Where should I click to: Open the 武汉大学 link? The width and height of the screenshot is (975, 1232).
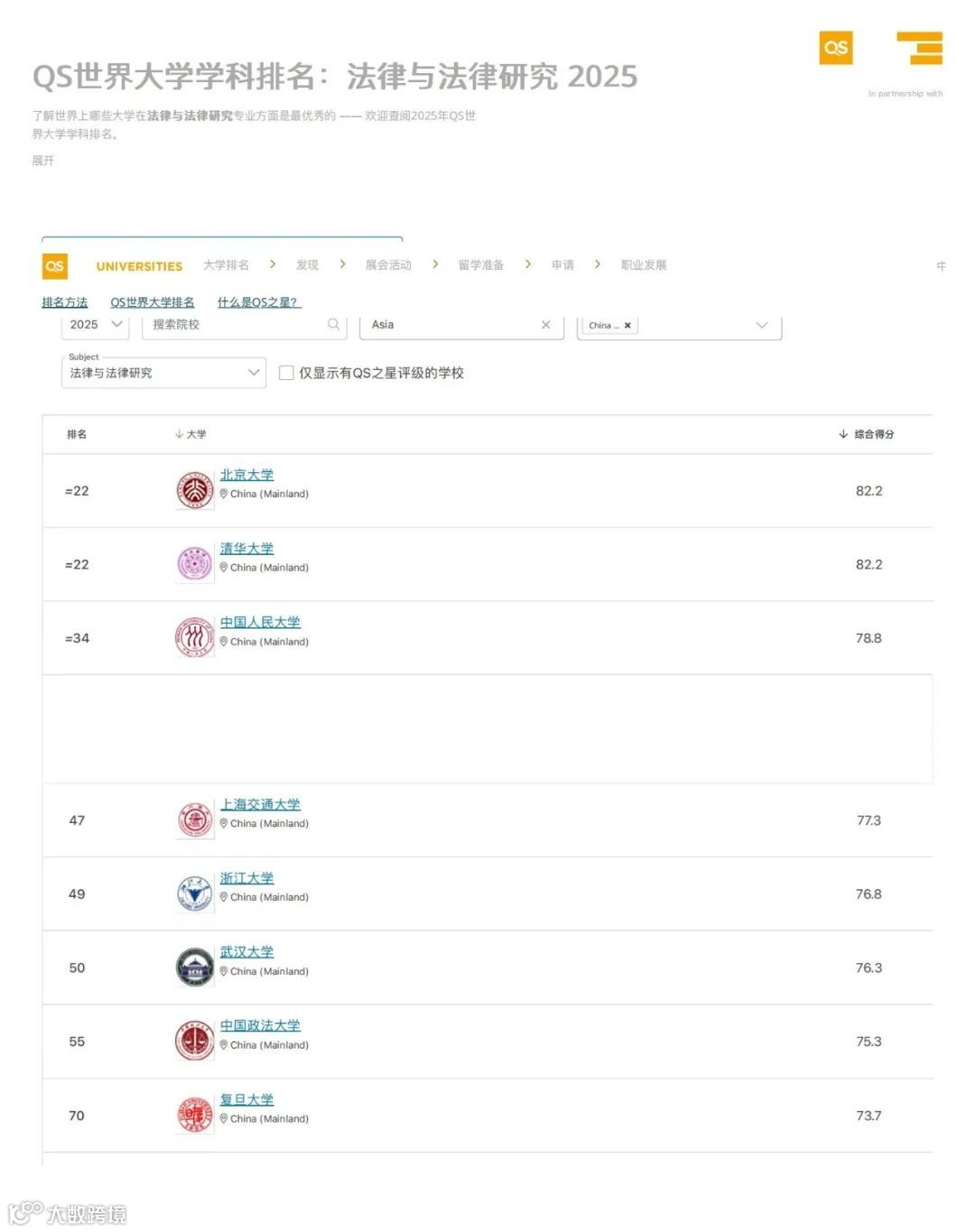(x=246, y=952)
